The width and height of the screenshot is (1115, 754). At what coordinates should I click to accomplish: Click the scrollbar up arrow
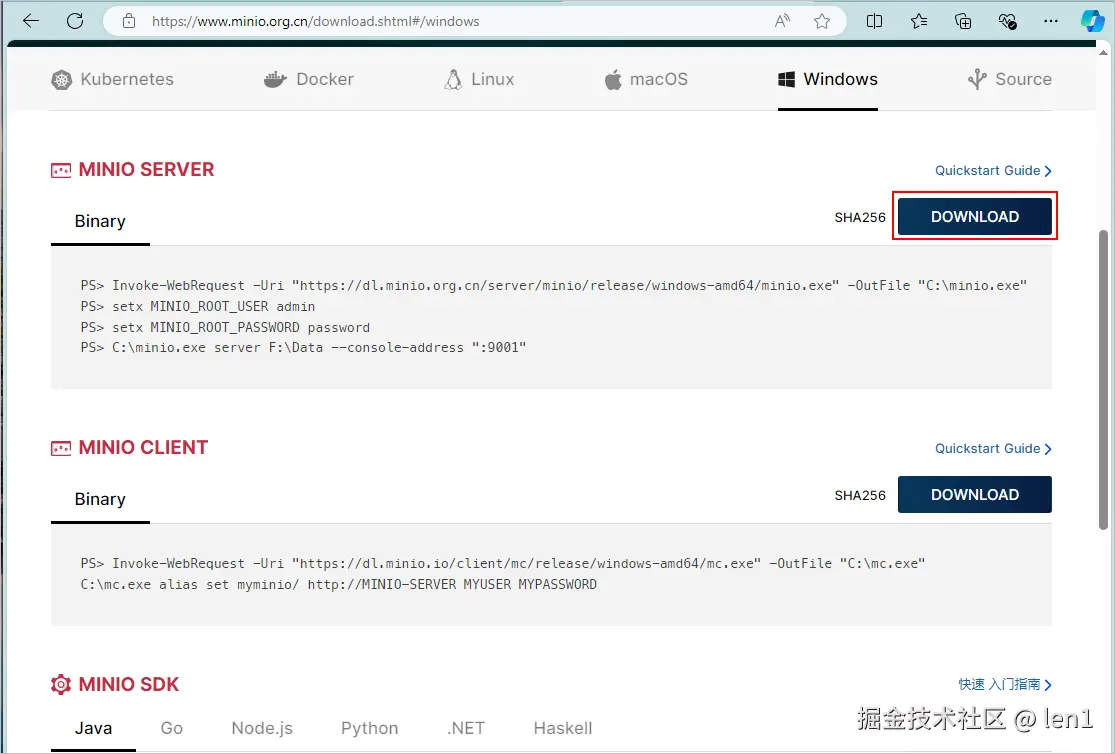point(1104,52)
